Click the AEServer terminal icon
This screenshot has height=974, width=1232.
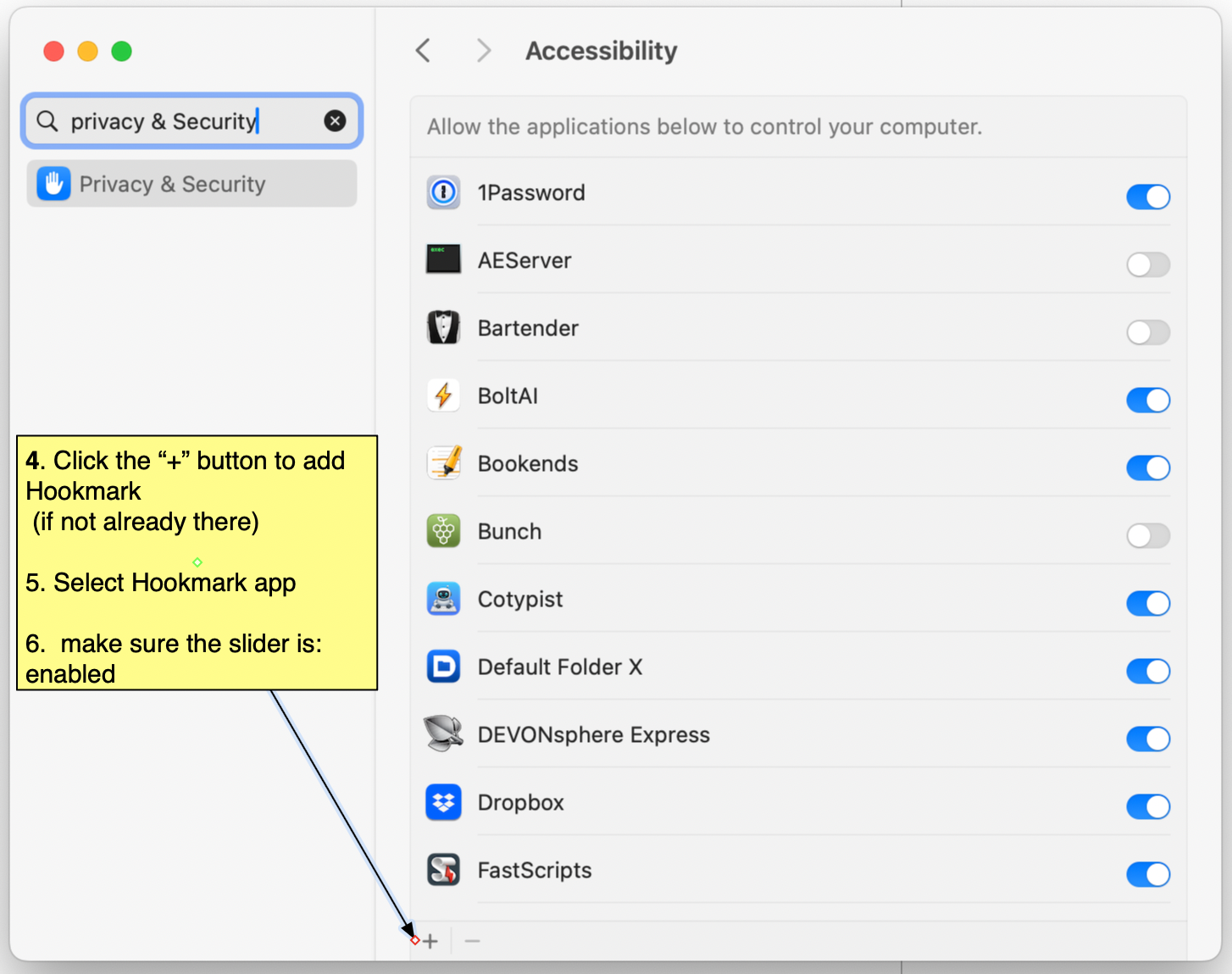[x=443, y=259]
